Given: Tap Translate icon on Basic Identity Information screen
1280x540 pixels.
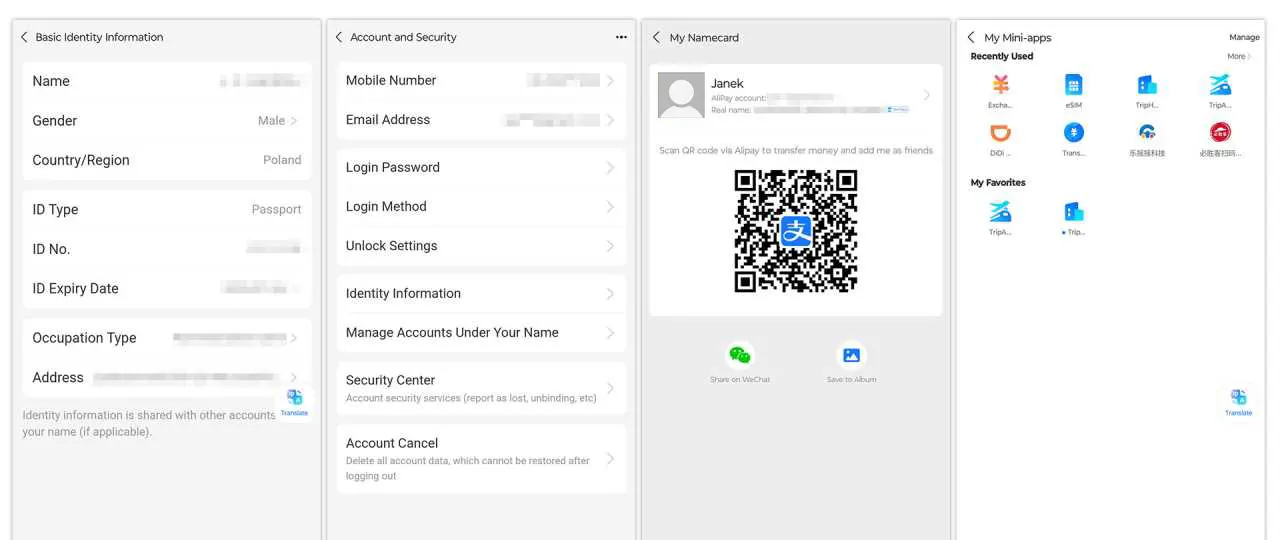Looking at the screenshot, I should click(x=294, y=402).
